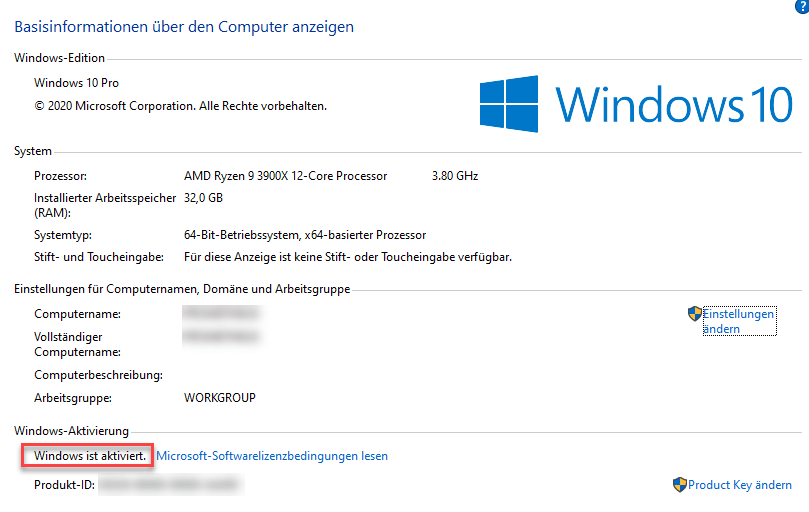
Task: Click the shield icon beside Einstellungen ändern
Action: [x=695, y=313]
